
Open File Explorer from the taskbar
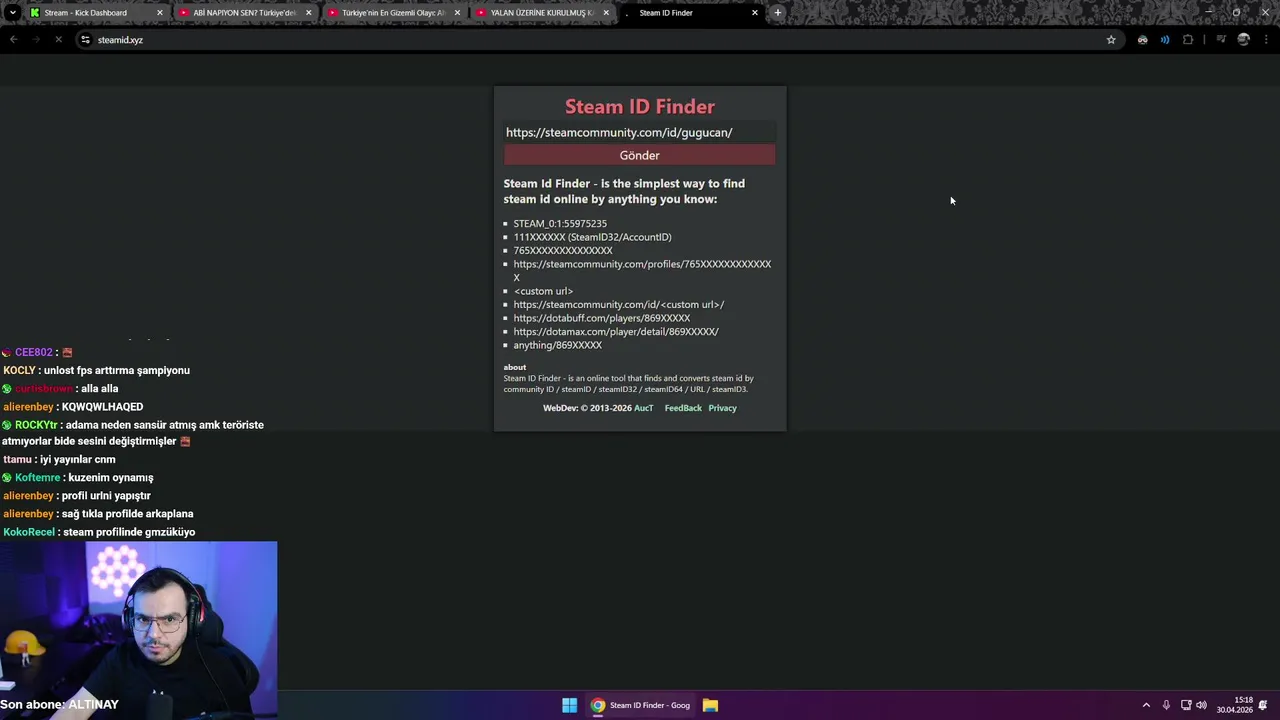click(710, 705)
